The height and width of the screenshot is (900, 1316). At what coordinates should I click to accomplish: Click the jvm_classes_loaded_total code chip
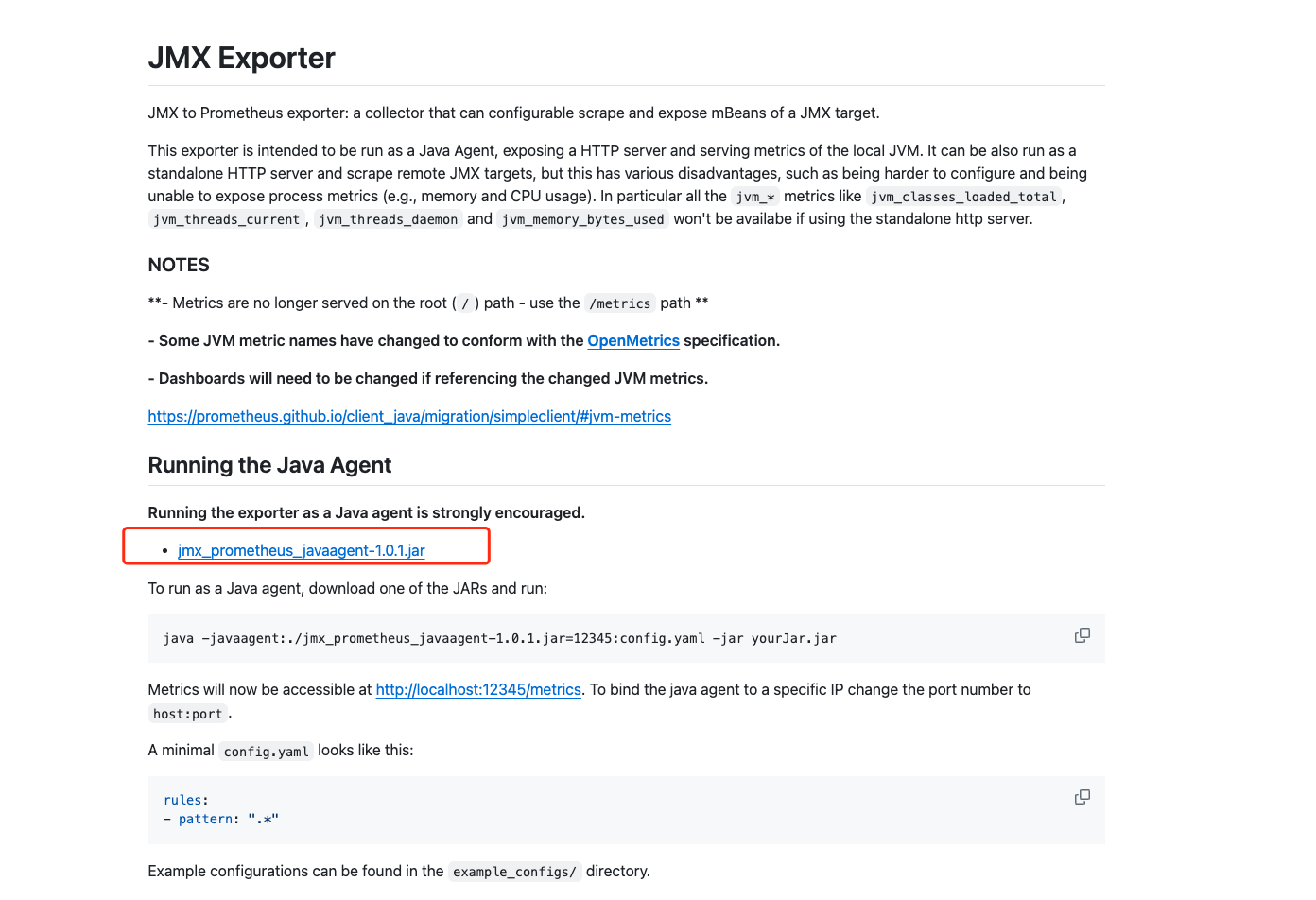(x=963, y=196)
